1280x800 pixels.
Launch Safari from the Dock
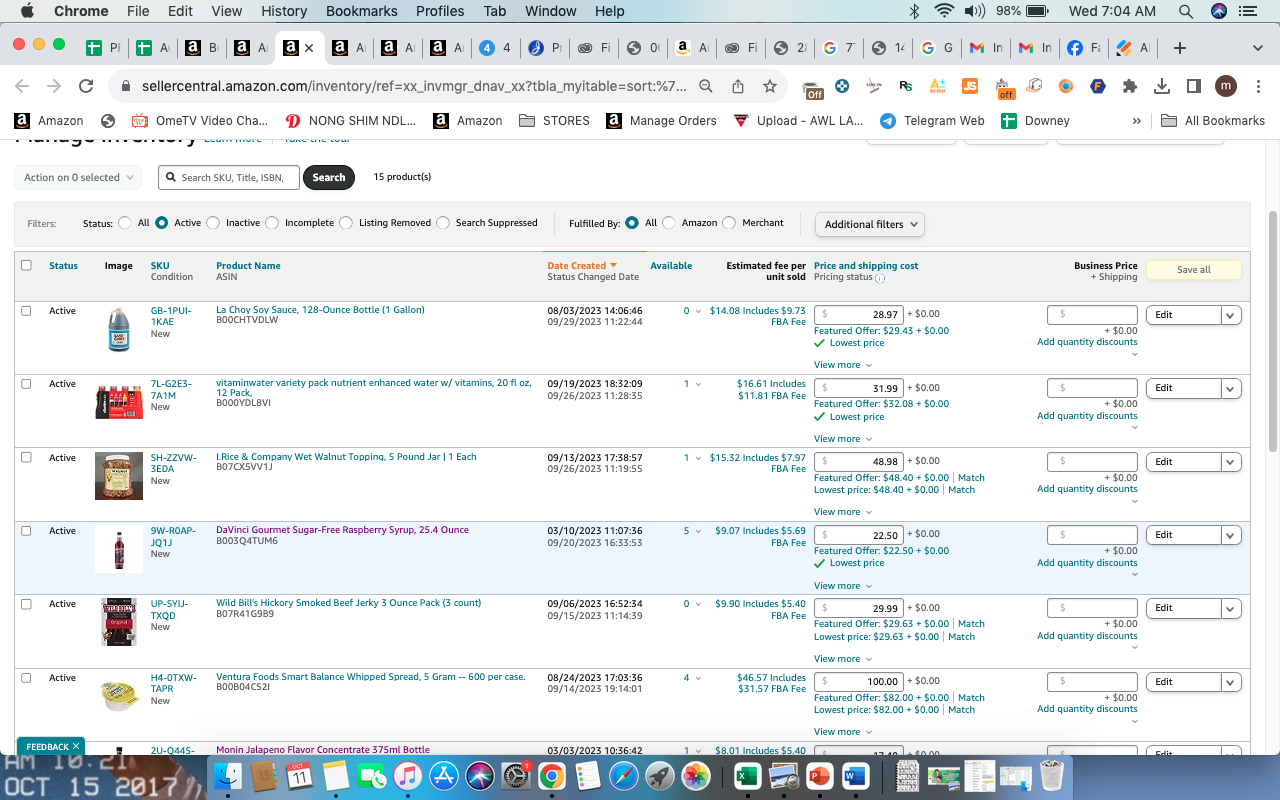click(623, 776)
